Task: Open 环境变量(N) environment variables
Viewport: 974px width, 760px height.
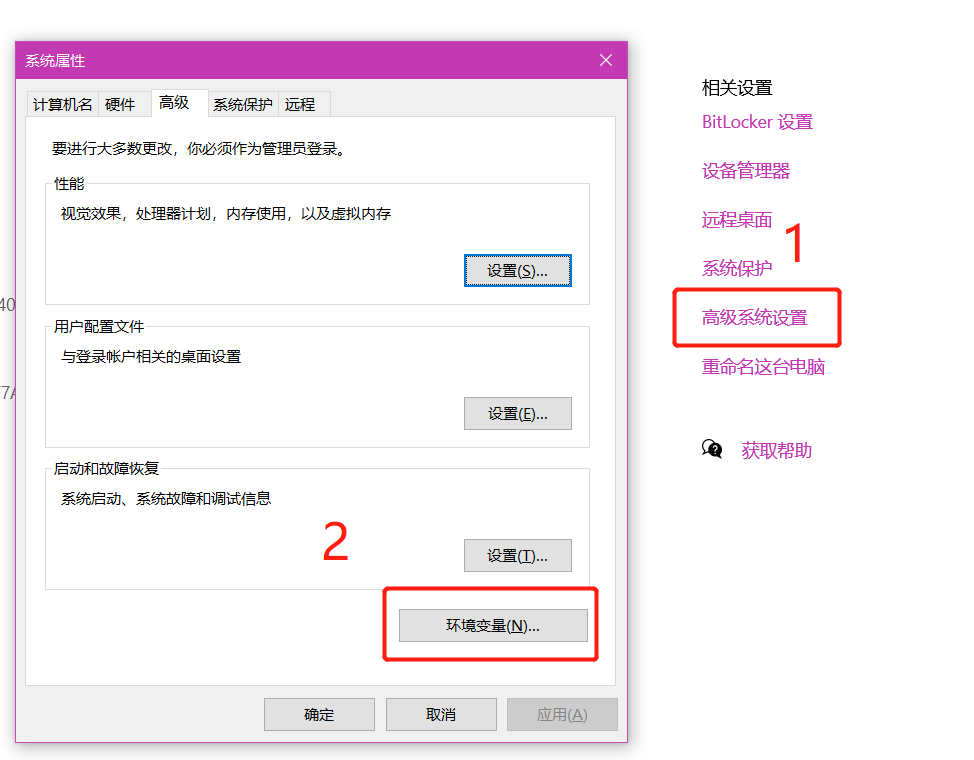Action: click(x=493, y=625)
